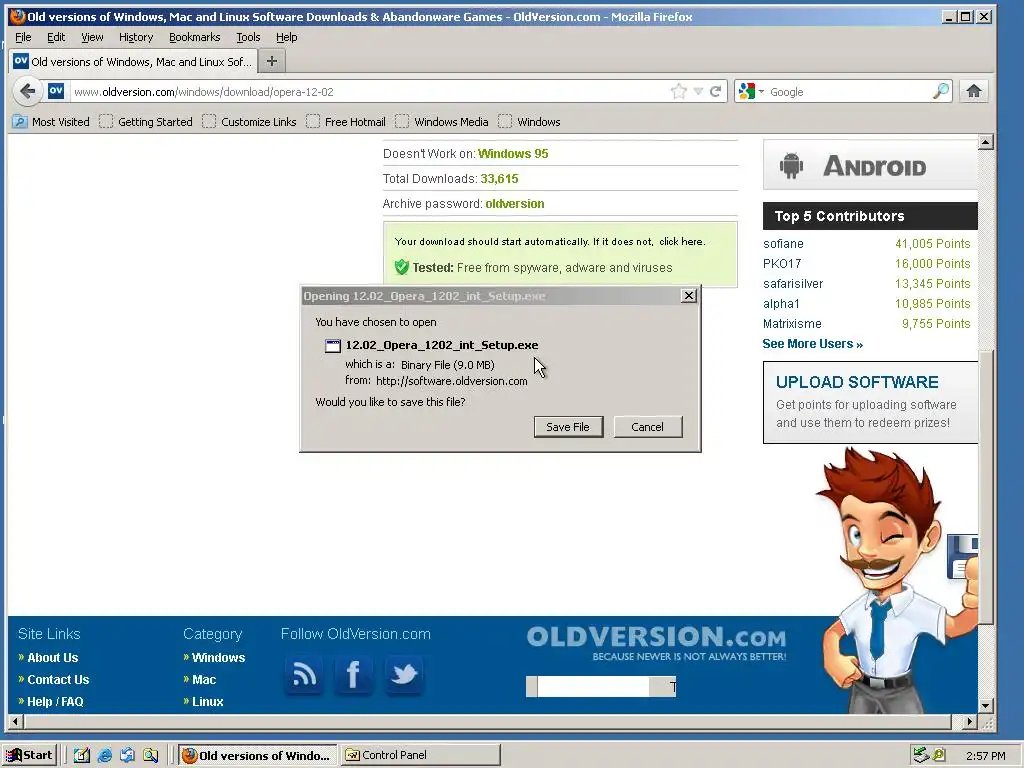Viewport: 1024px width, 768px height.
Task: Click the footer search input field
Action: [594, 686]
